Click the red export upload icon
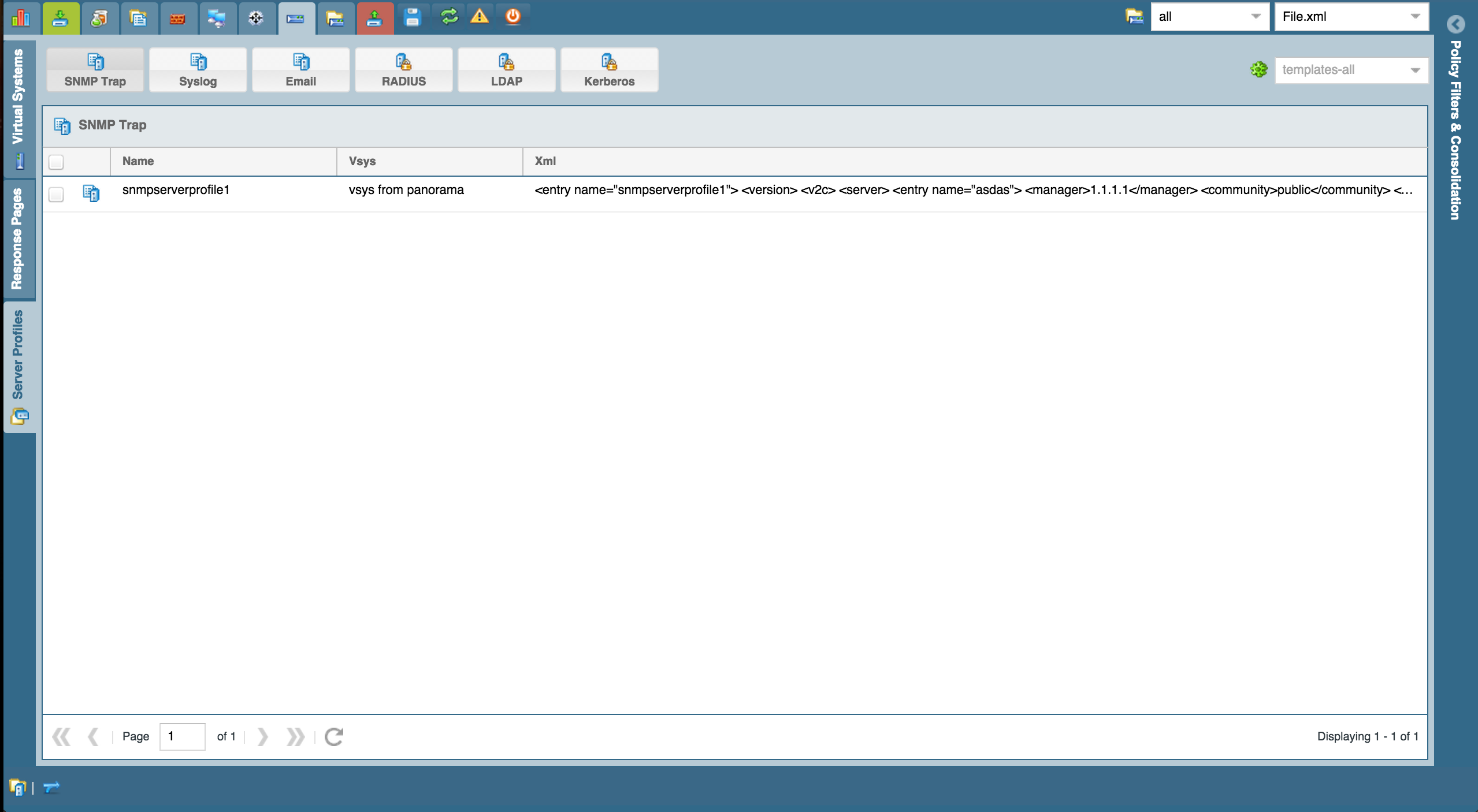This screenshot has height=812, width=1478. [x=374, y=18]
